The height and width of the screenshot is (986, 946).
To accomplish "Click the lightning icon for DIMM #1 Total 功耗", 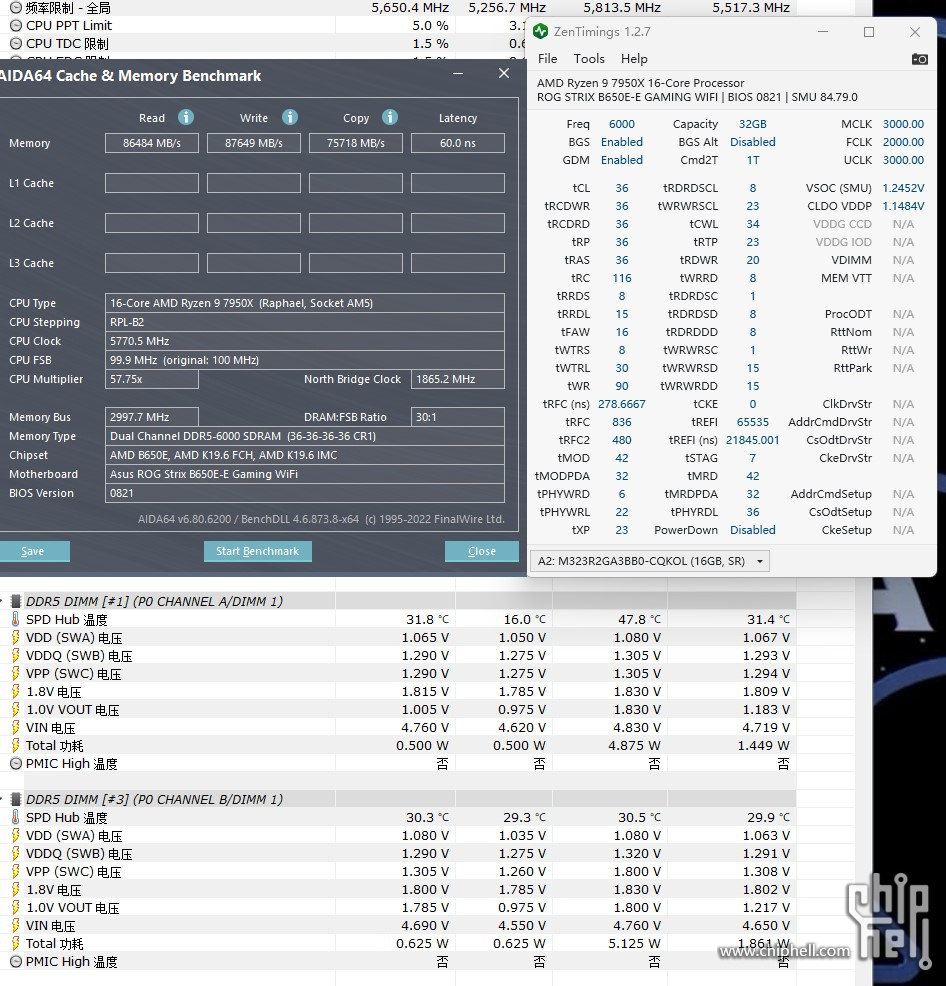I will tap(16, 746).
